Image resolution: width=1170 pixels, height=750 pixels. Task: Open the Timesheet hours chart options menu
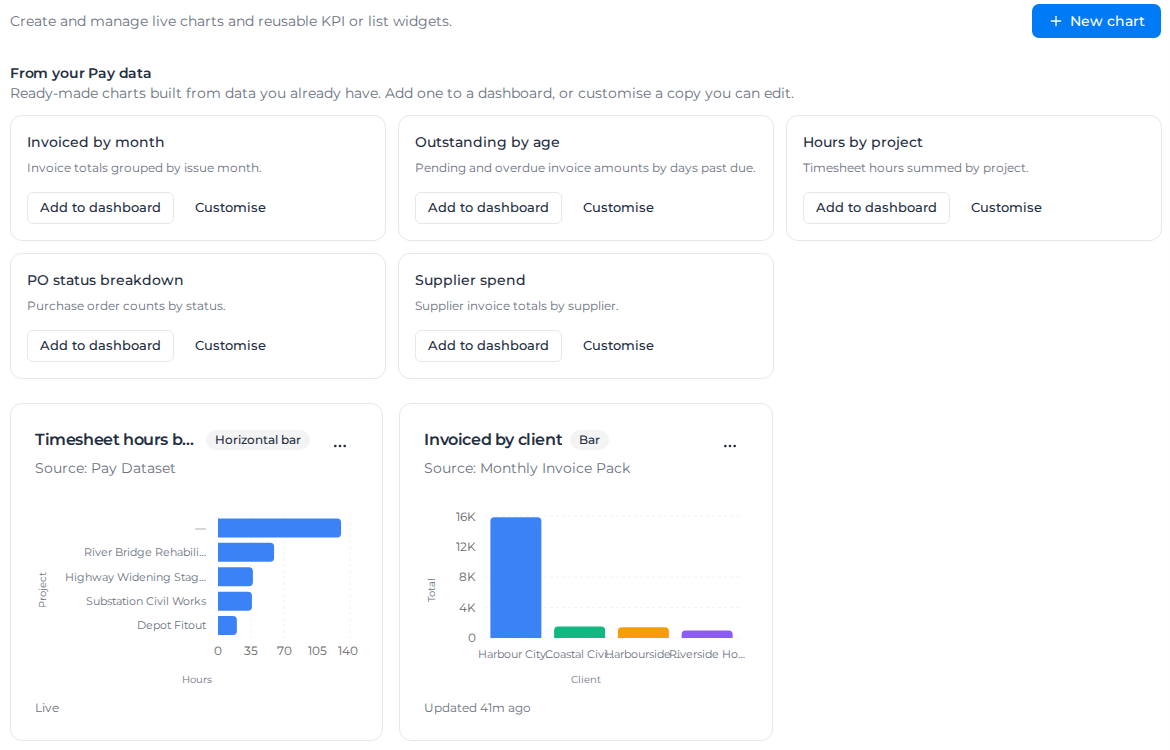point(340,445)
